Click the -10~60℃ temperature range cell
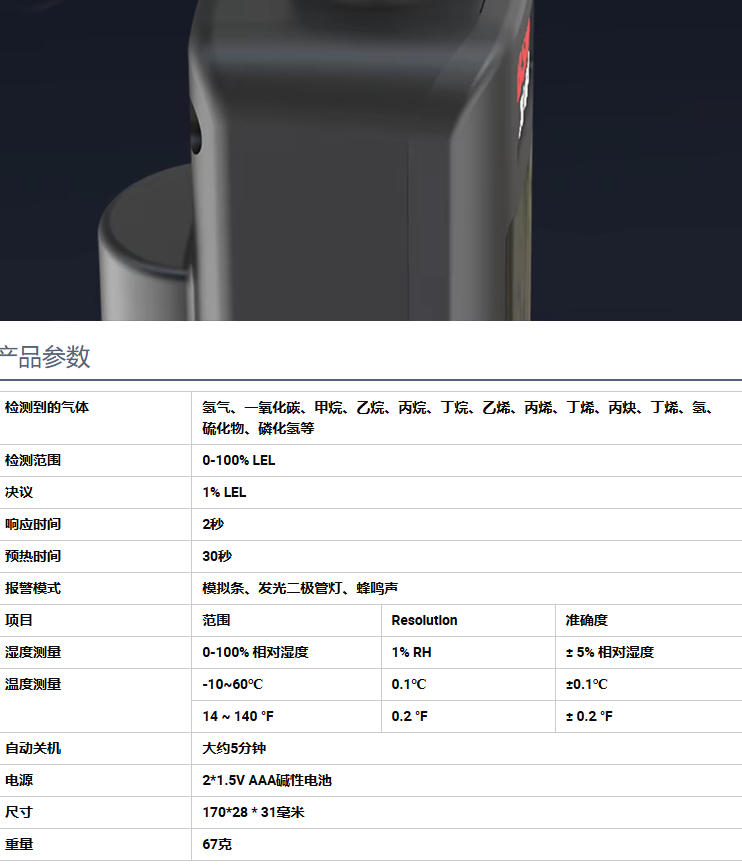This screenshot has width=742, height=868. (x=232, y=684)
